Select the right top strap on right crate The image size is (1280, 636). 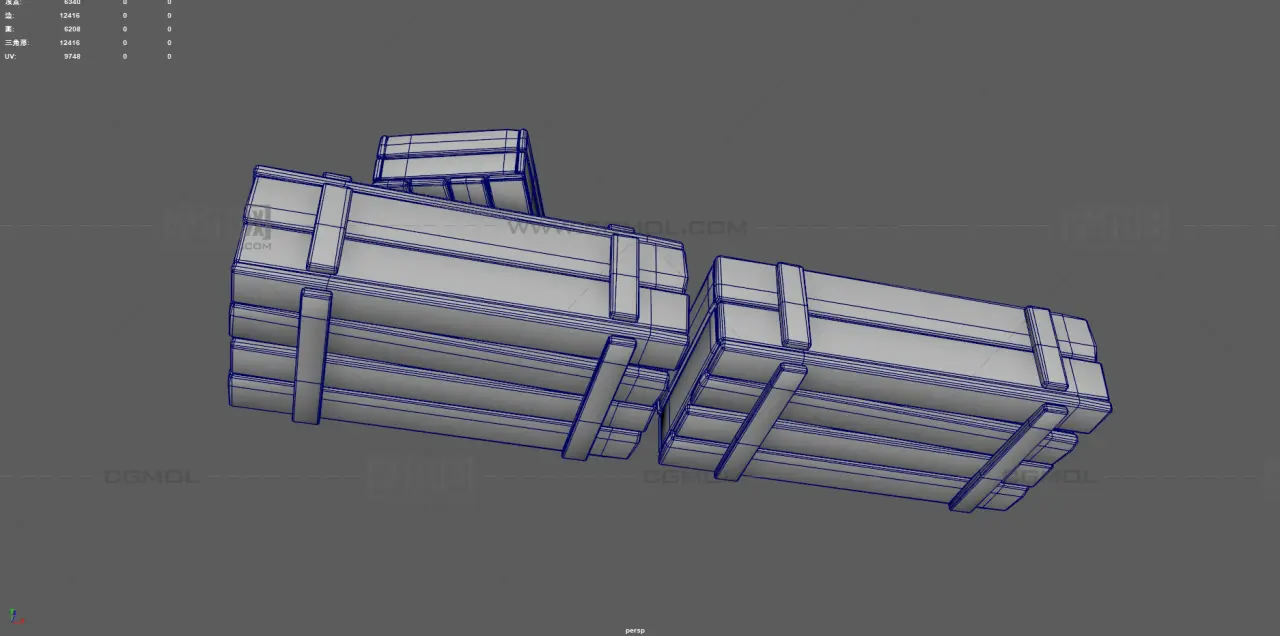(x=1048, y=348)
